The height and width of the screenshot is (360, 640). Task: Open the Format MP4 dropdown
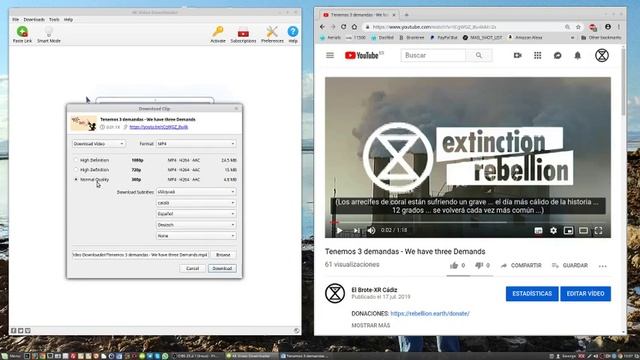(x=196, y=144)
